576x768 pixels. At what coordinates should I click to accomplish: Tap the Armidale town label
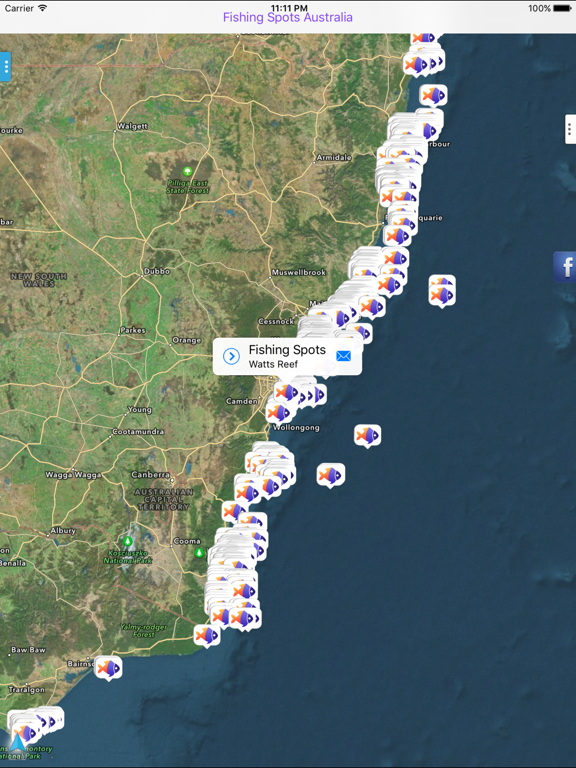coord(334,157)
